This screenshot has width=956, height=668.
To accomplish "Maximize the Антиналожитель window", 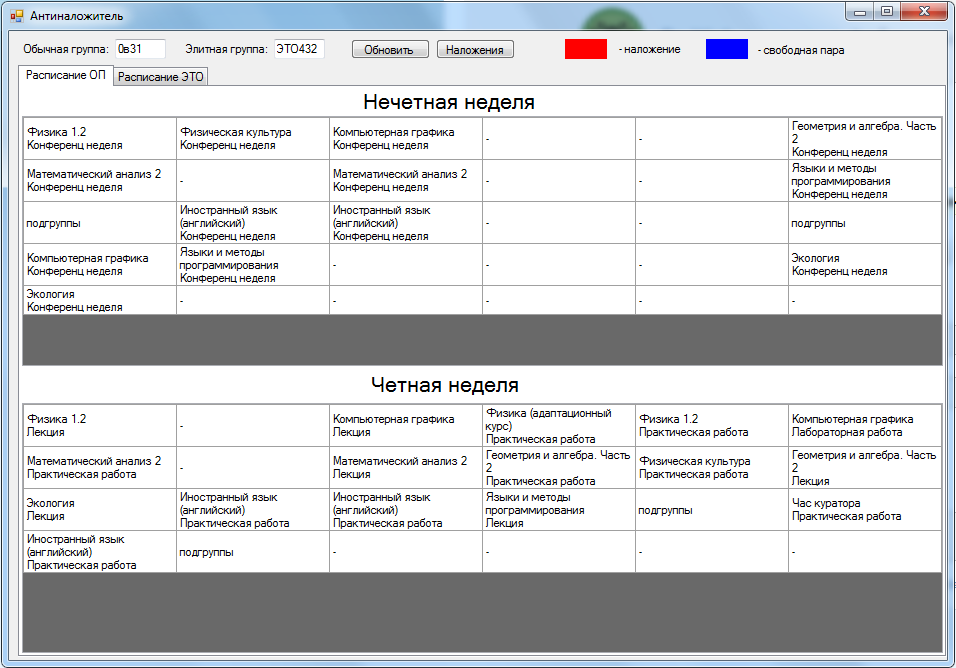I will pyautogui.click(x=886, y=12).
